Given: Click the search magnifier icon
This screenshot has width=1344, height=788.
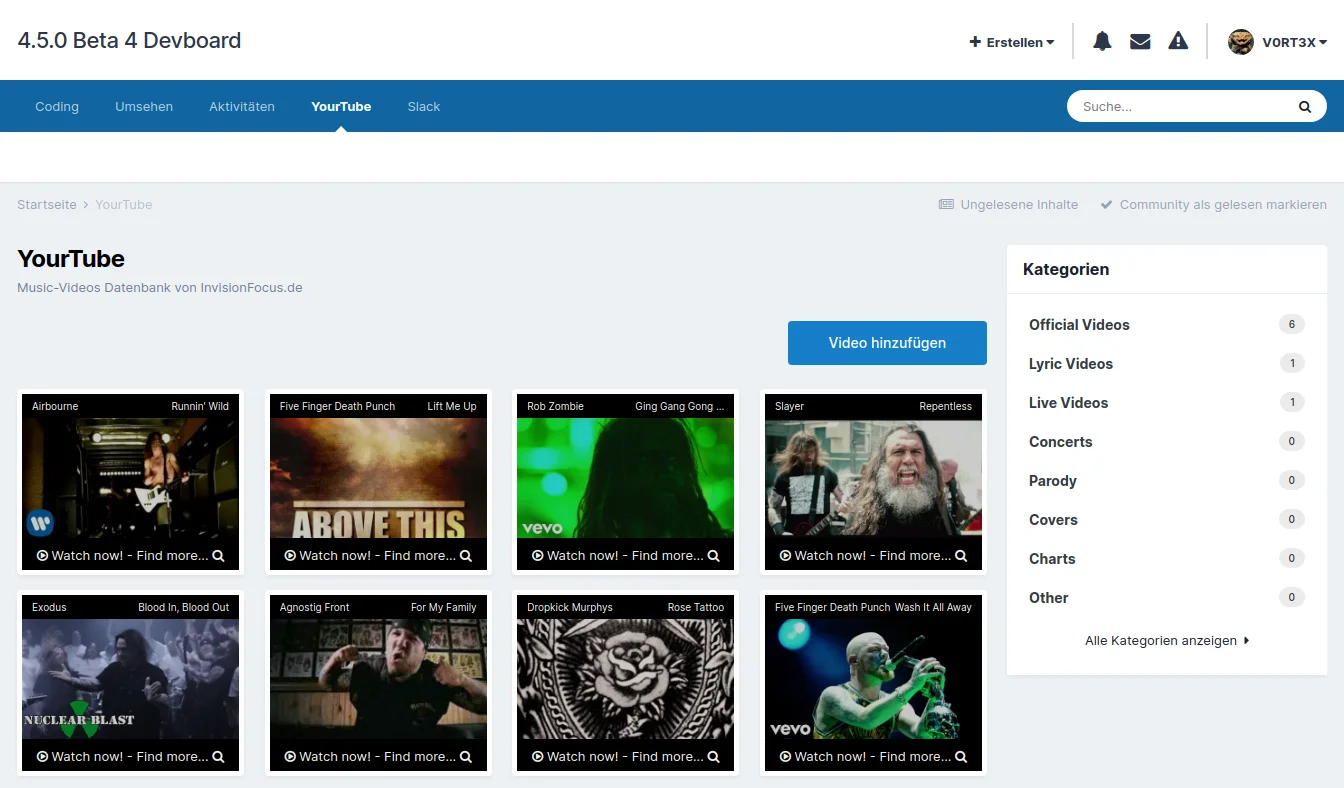Looking at the screenshot, I should [x=1304, y=106].
